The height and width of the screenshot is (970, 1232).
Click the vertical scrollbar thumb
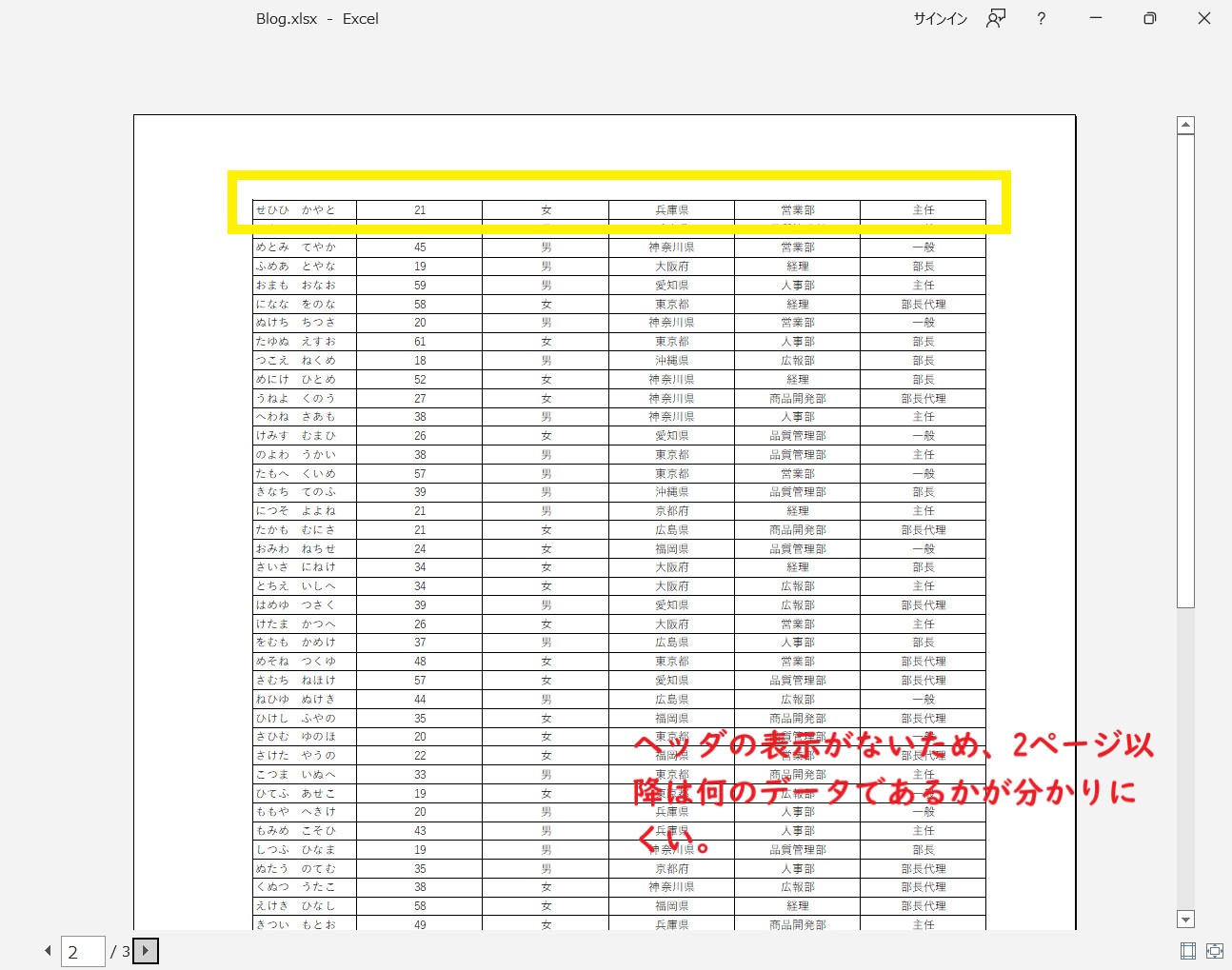pyautogui.click(x=1185, y=371)
